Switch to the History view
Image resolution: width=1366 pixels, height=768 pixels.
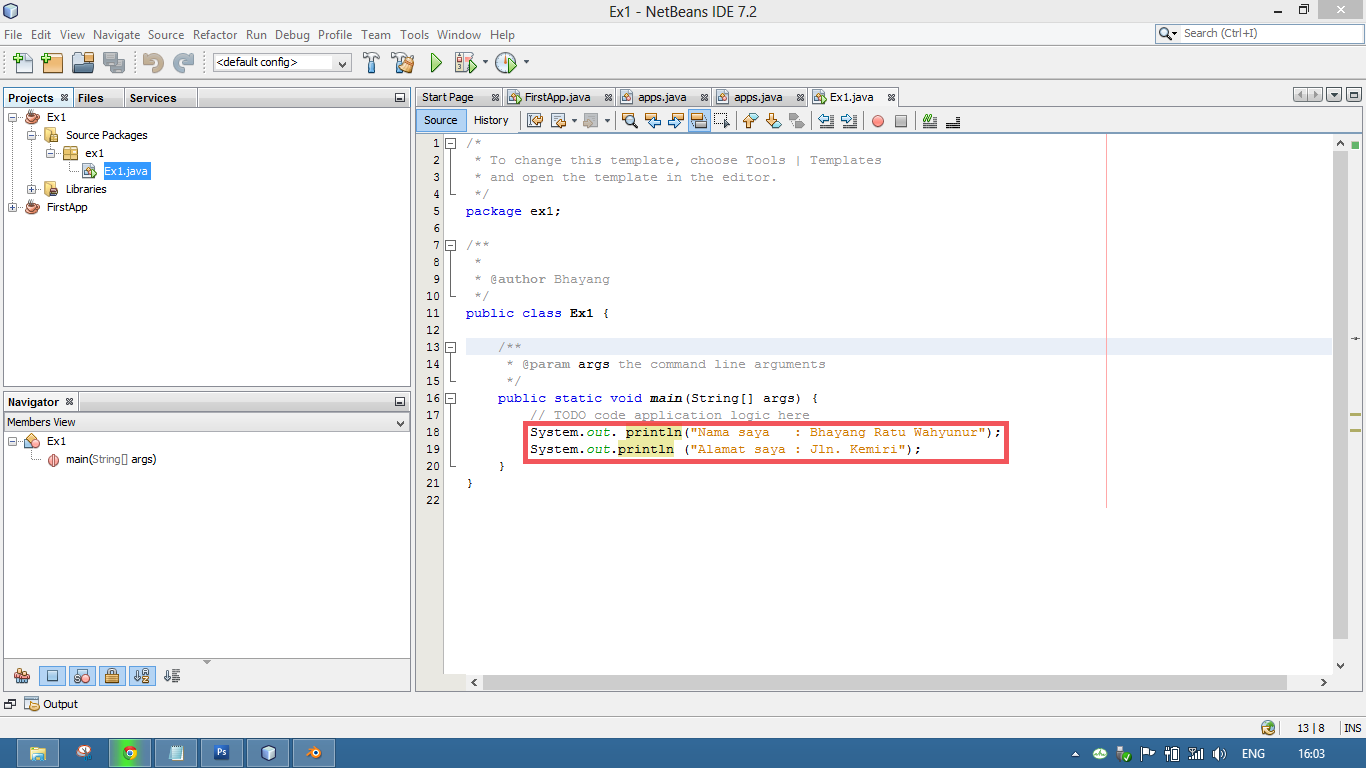coord(492,120)
